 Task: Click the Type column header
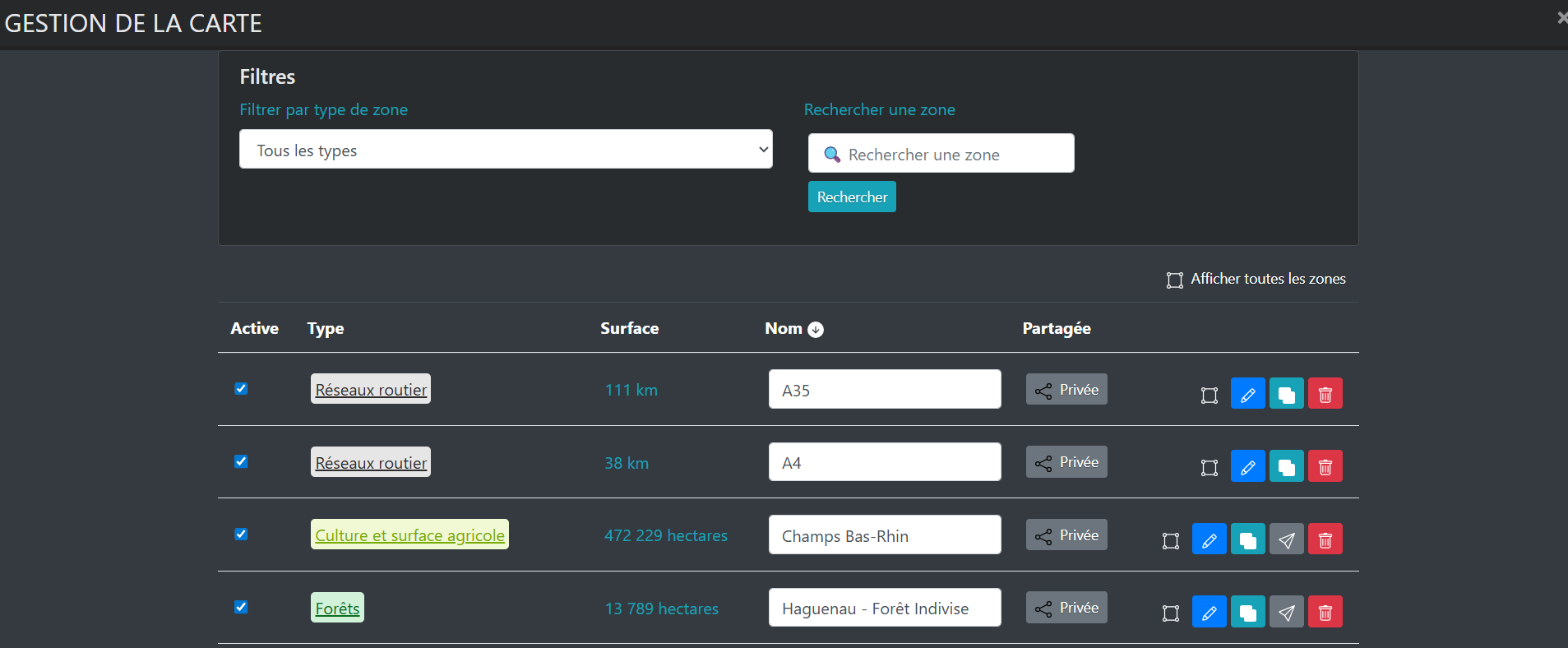coord(326,329)
